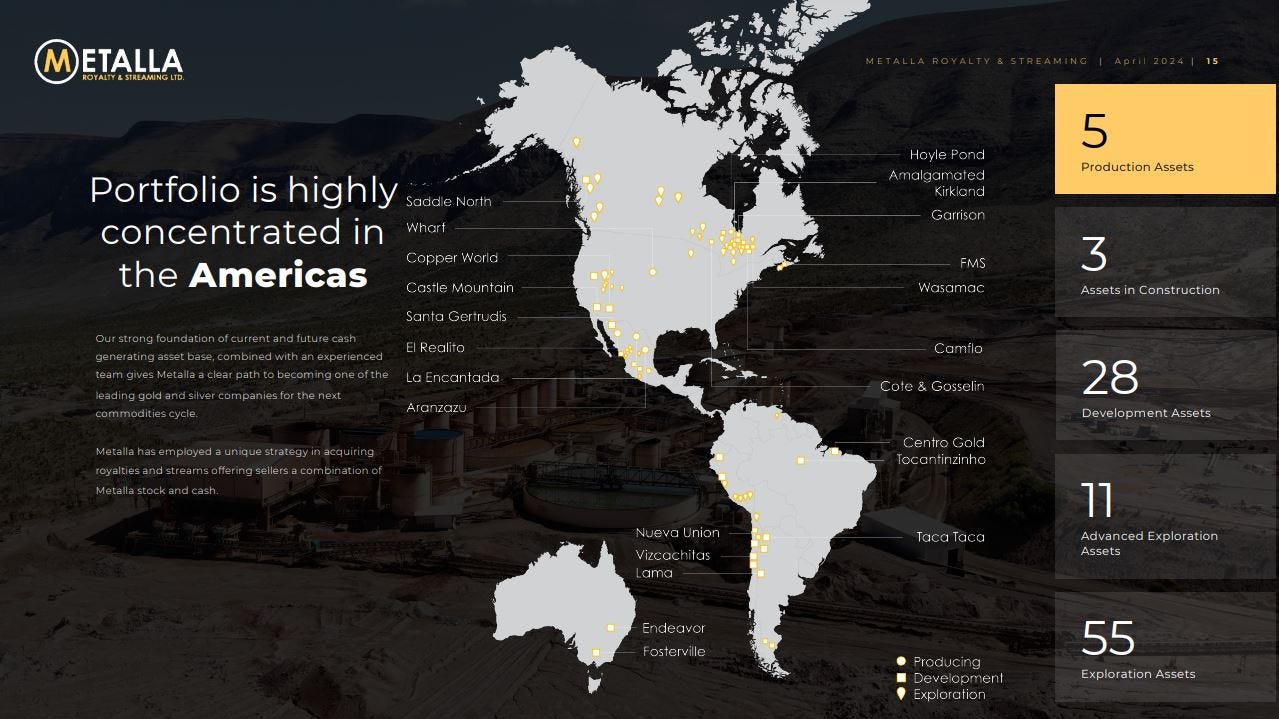
Task: Select the 3 Assets in Construction card
Action: [x=1165, y=262]
